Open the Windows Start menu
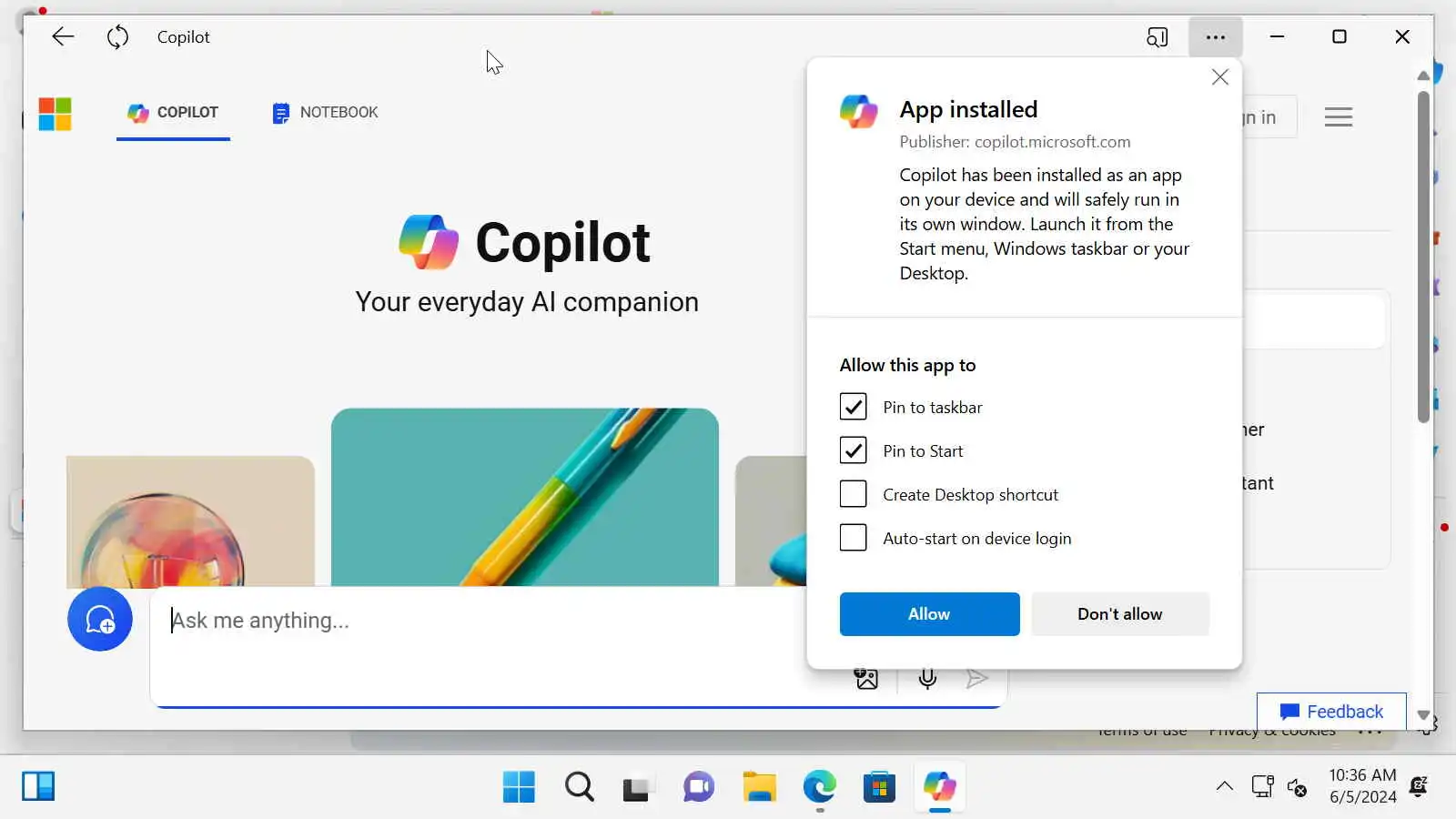 point(519,786)
